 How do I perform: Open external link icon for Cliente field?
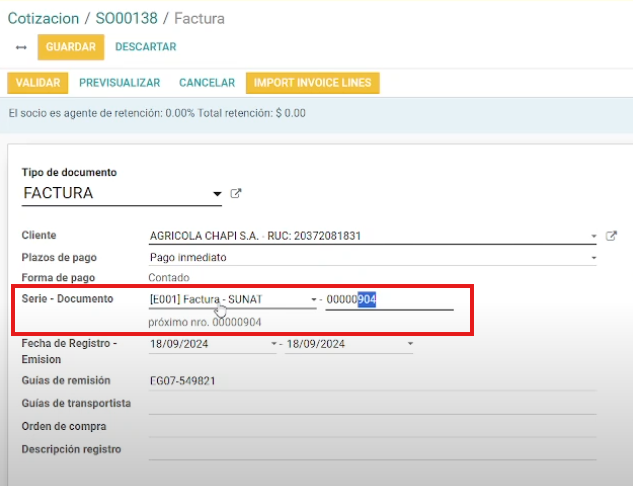pyautogui.click(x=612, y=236)
